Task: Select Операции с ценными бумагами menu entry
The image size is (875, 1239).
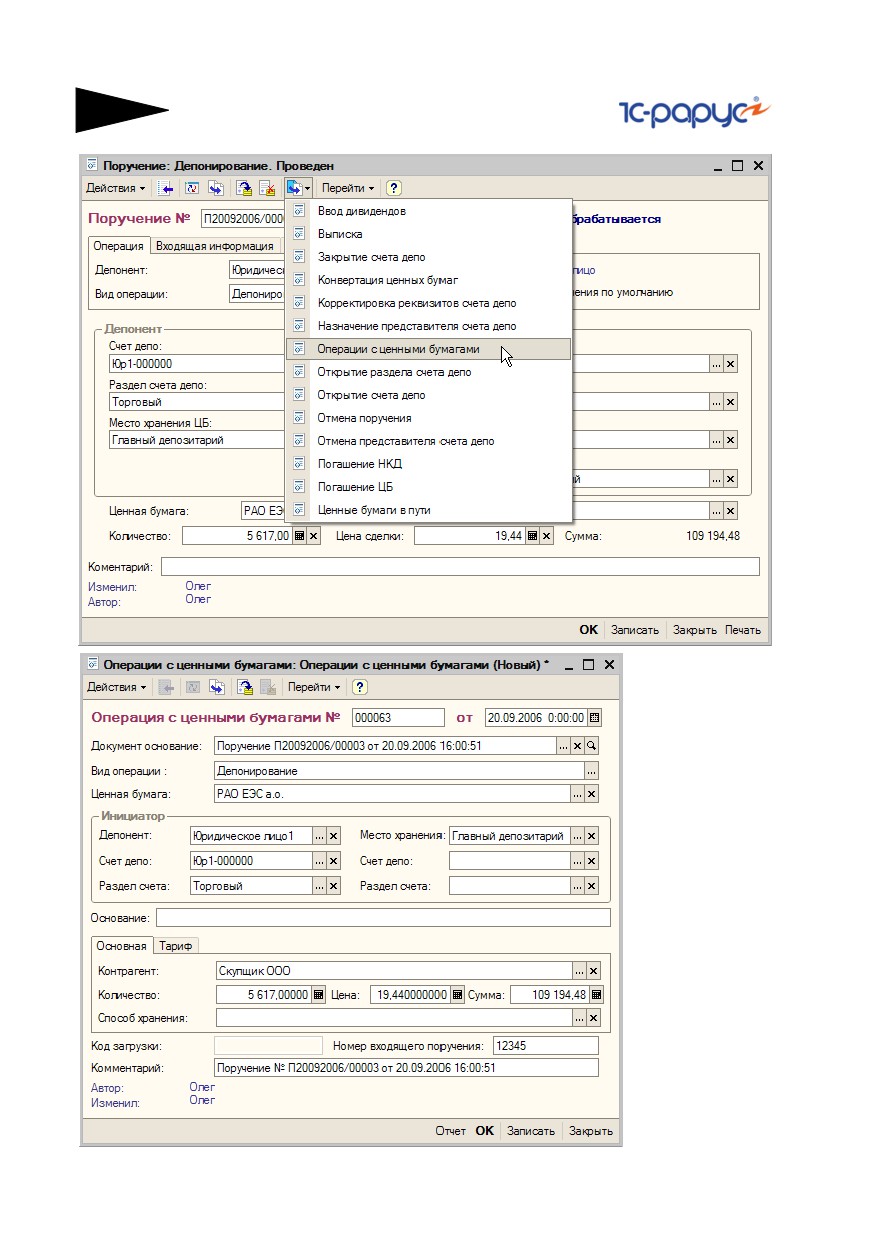Action: point(429,349)
